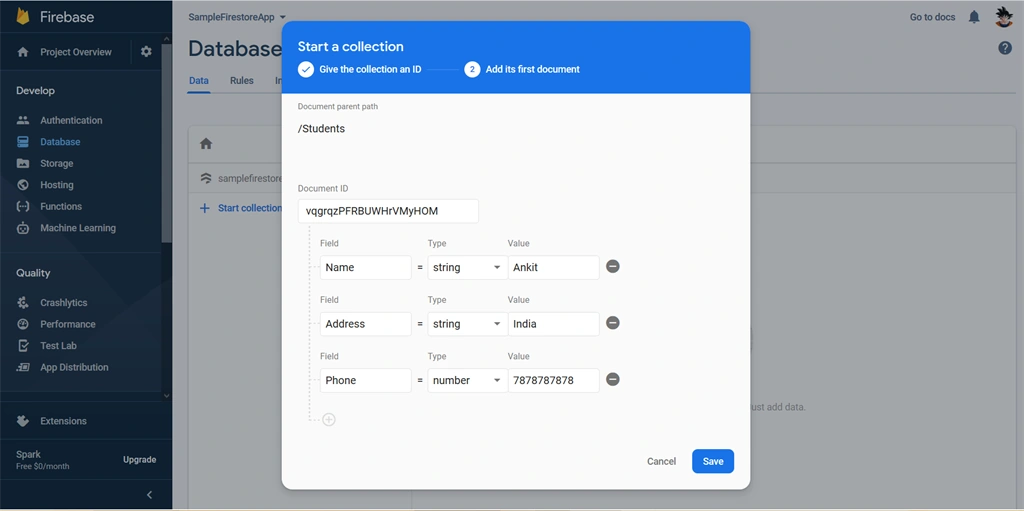Click the Performance gauge icon
The height and width of the screenshot is (511, 1024).
(23, 324)
